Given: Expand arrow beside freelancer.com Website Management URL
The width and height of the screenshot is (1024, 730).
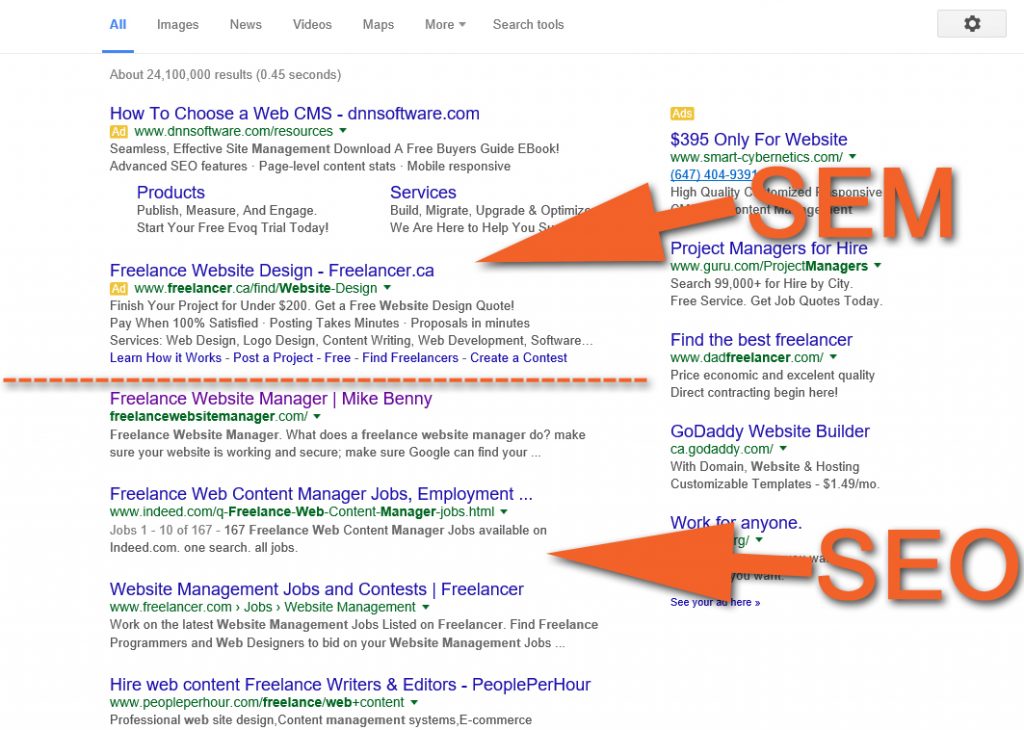Looking at the screenshot, I should coord(426,607).
